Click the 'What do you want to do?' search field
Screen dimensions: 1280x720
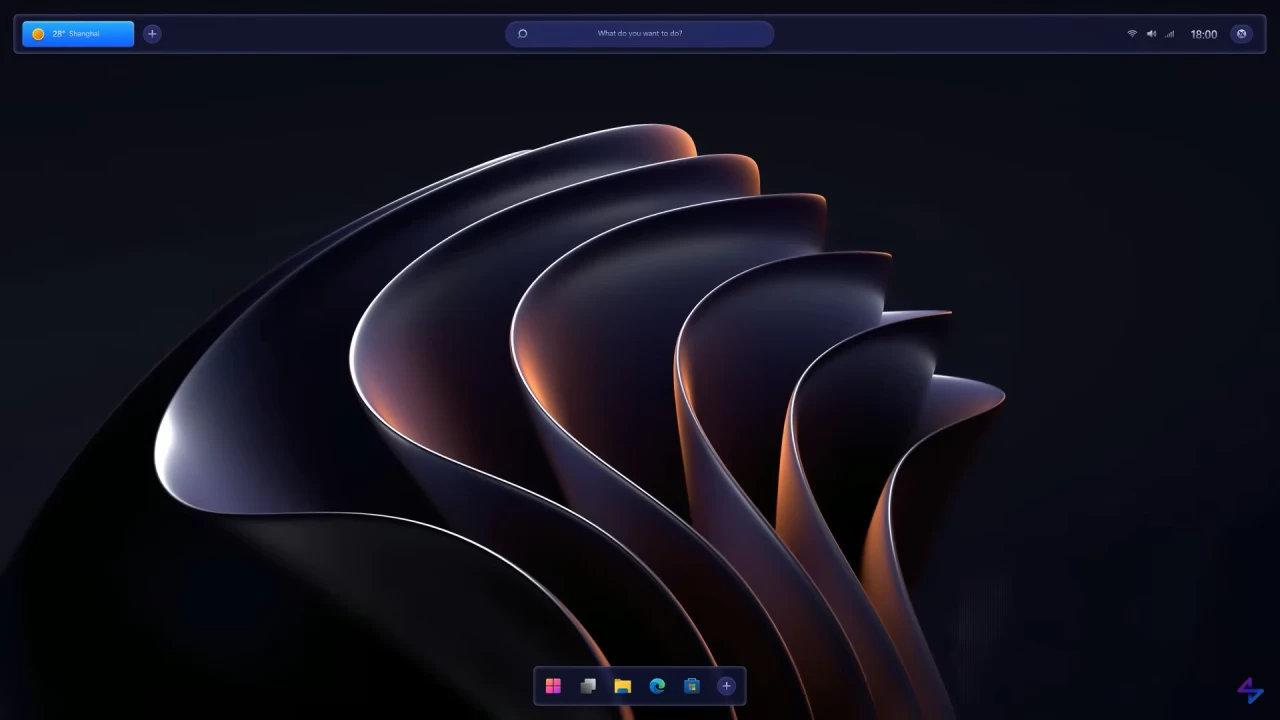point(640,33)
